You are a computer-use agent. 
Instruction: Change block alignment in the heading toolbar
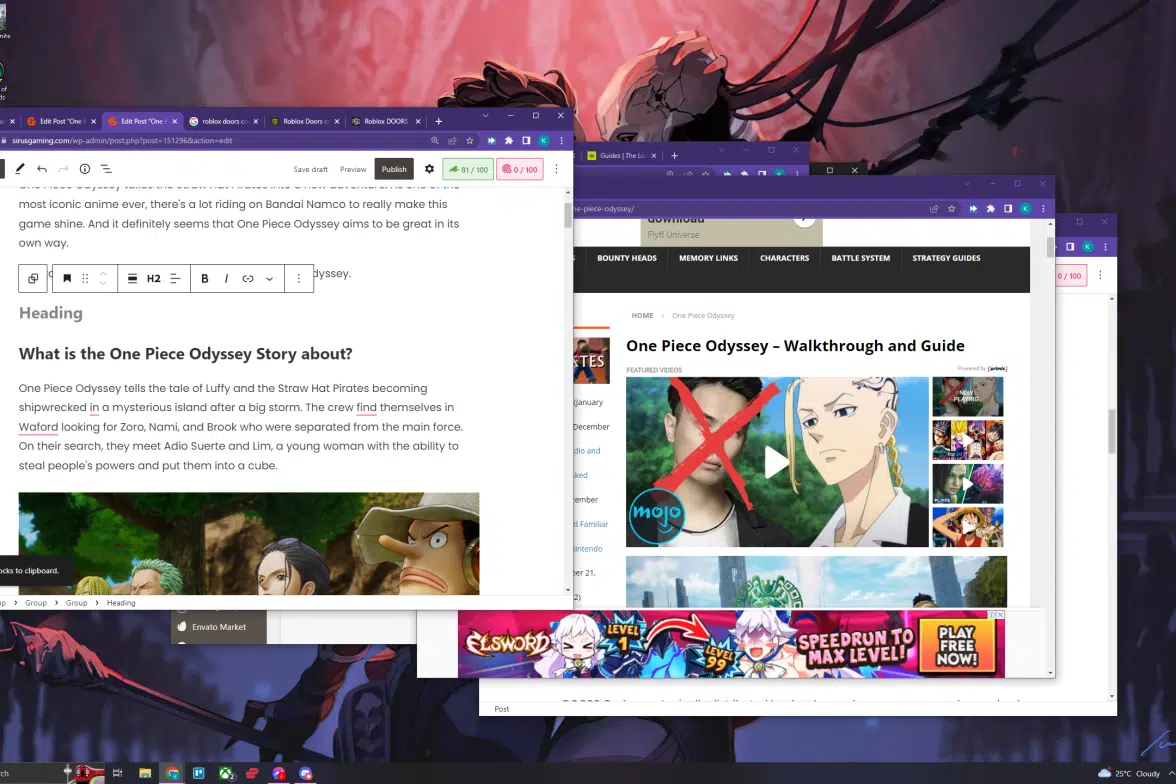click(x=132, y=278)
